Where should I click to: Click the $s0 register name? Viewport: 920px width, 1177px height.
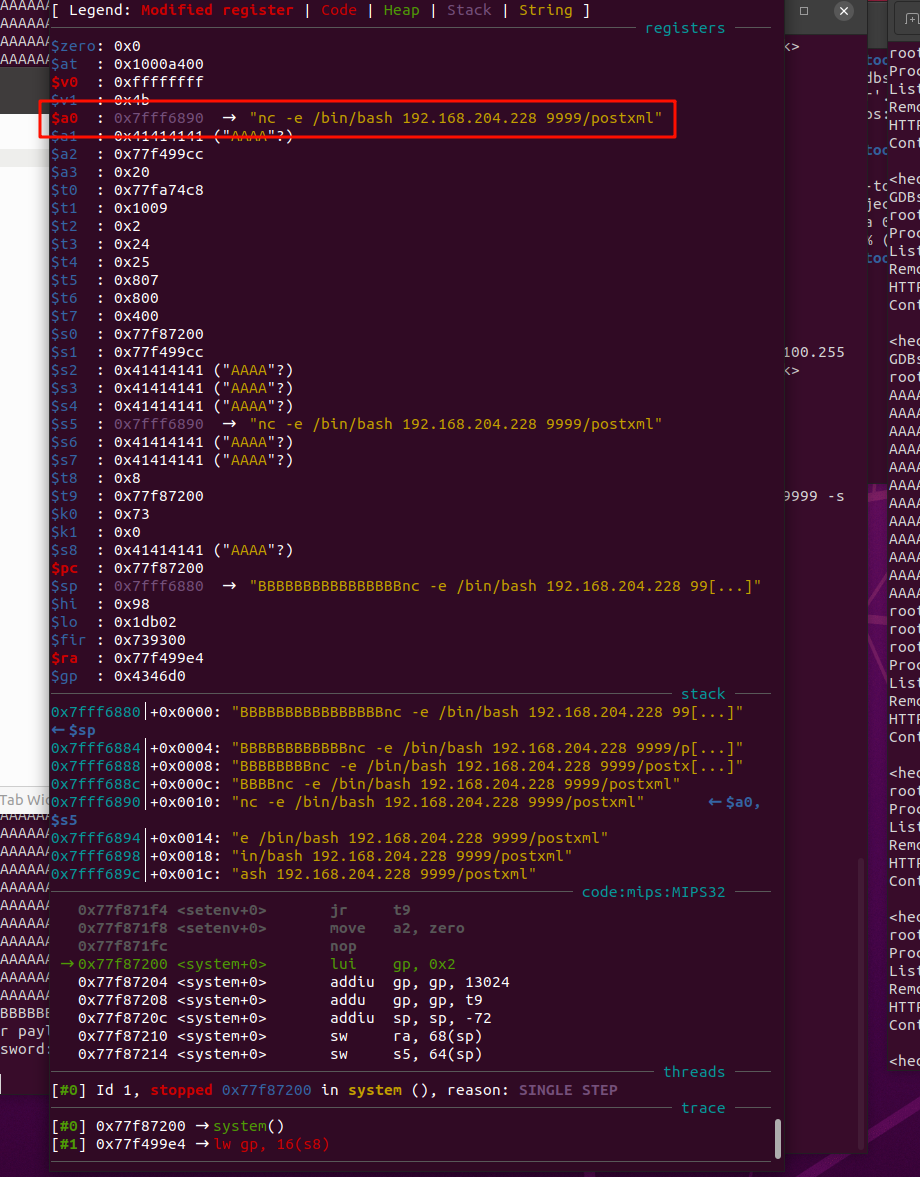click(x=65, y=335)
